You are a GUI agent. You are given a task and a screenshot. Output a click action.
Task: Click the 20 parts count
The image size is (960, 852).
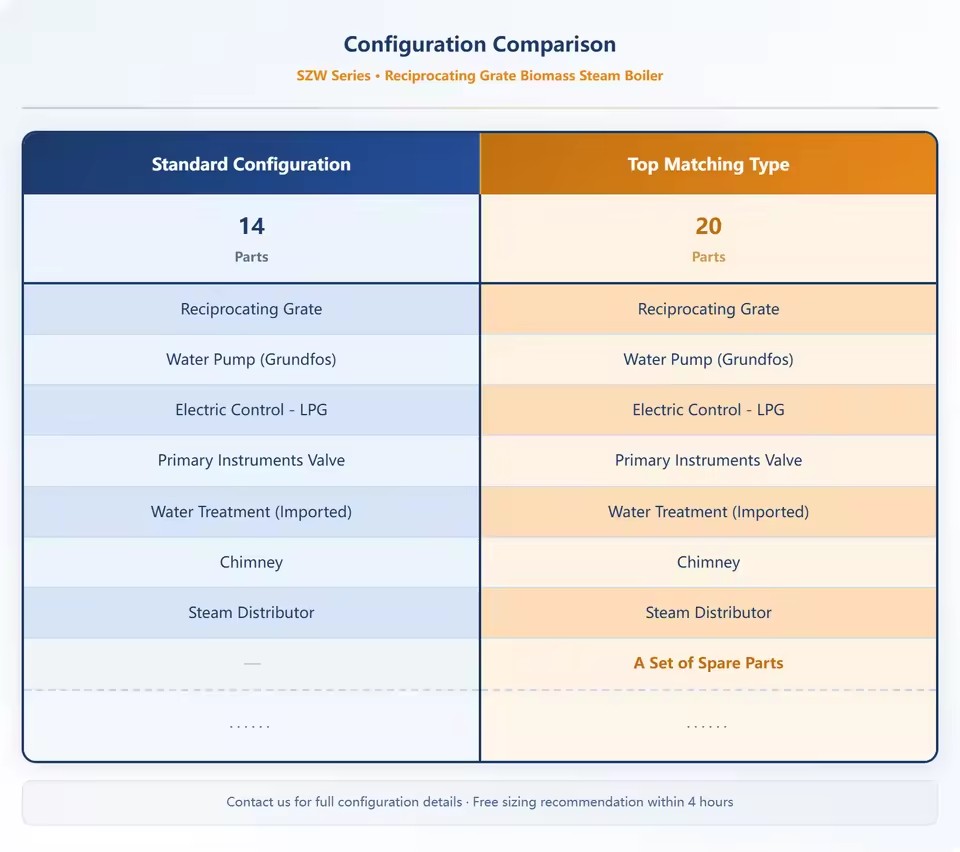click(708, 226)
